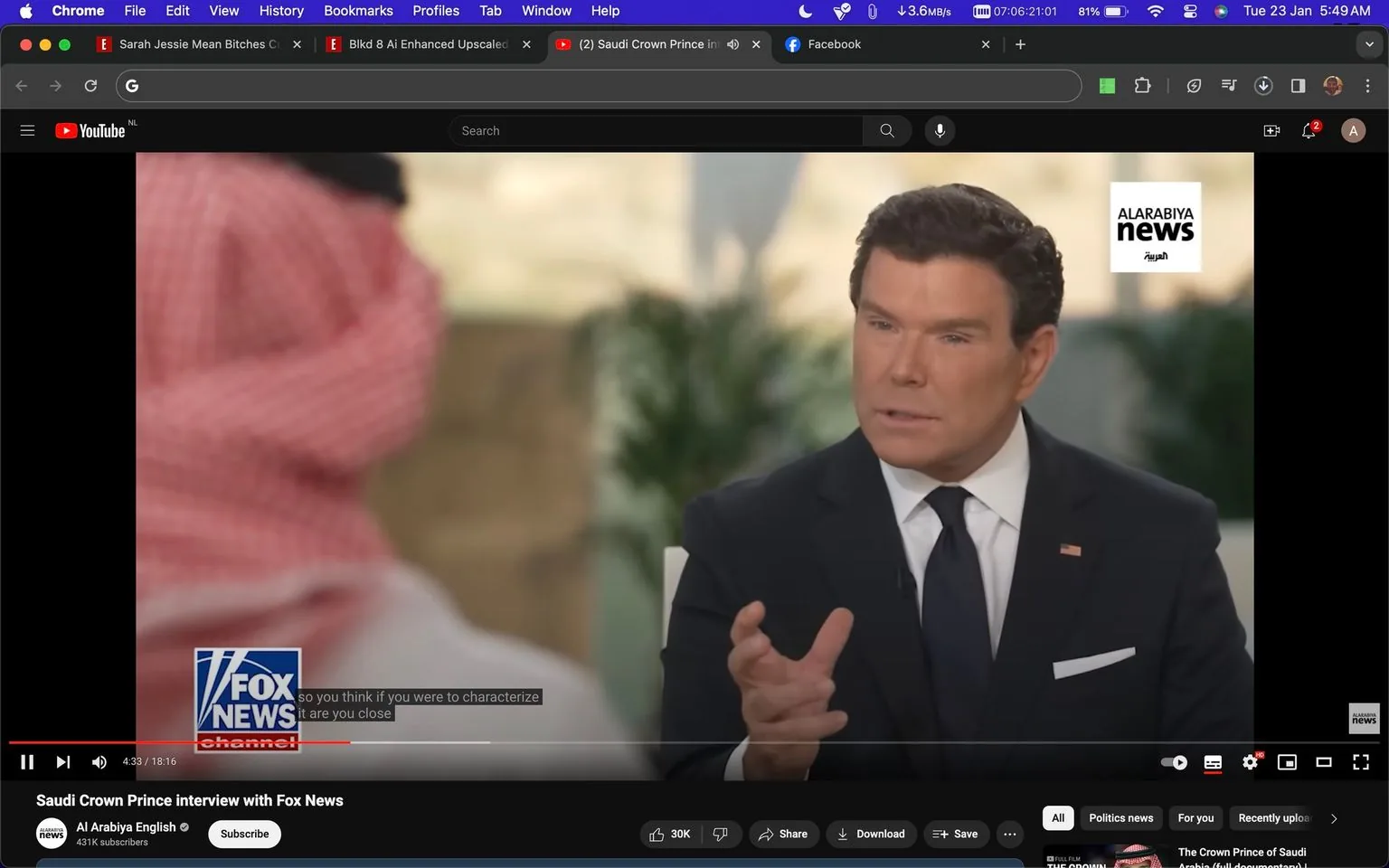Expand more filter chips with right arrow

pos(1334,817)
